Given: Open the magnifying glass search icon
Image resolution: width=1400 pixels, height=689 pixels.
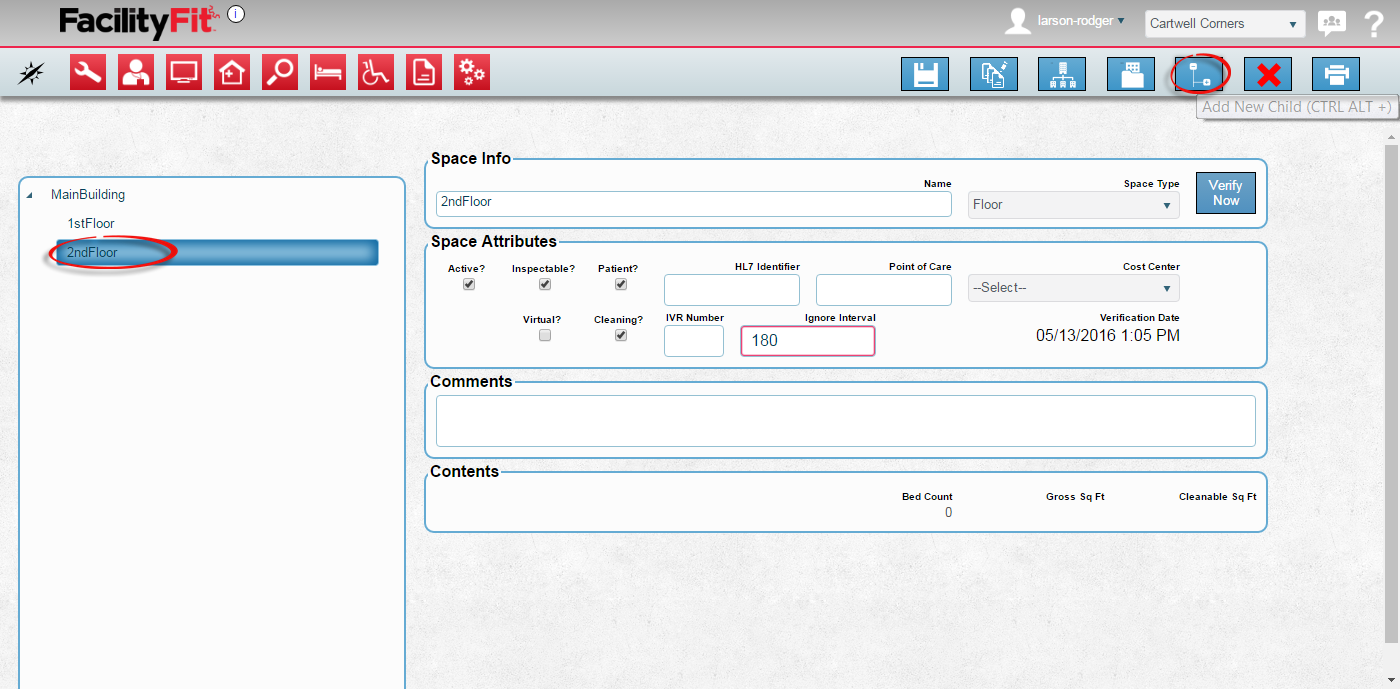Looking at the screenshot, I should tap(280, 73).
